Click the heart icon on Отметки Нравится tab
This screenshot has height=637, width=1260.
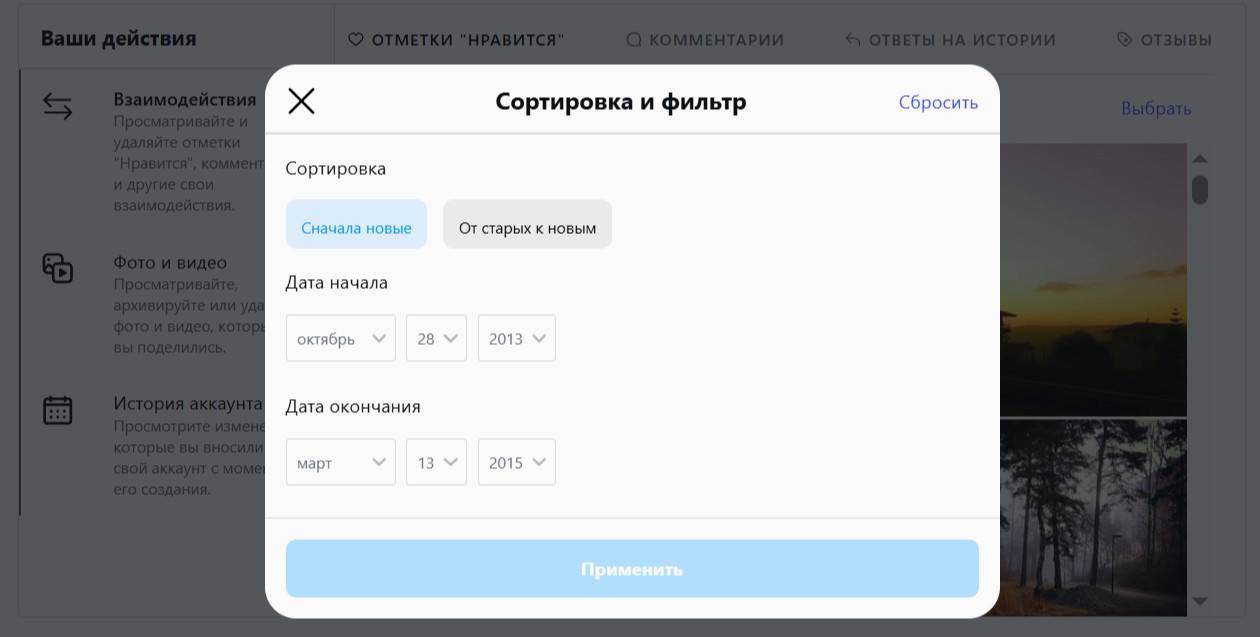coord(355,40)
